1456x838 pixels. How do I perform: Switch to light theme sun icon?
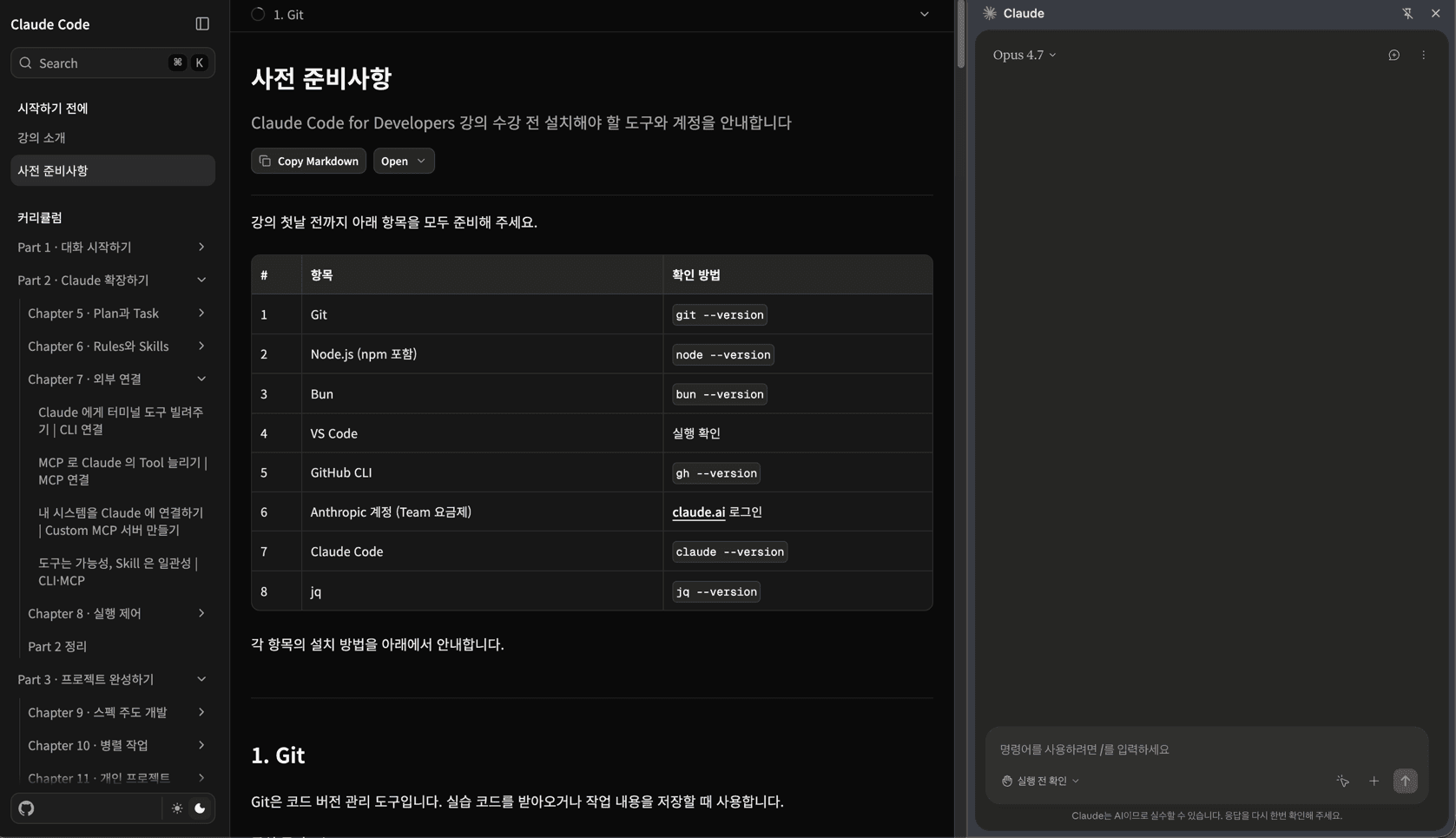coord(177,808)
